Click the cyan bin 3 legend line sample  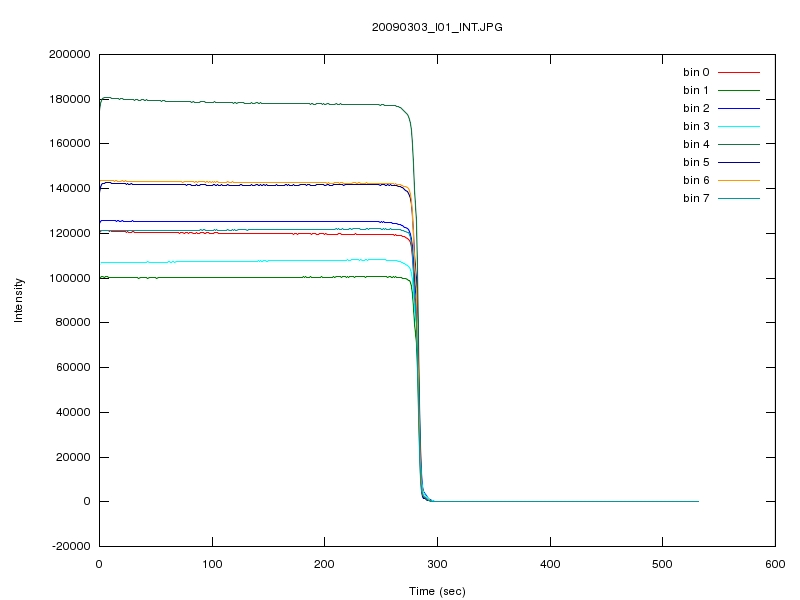point(739,127)
